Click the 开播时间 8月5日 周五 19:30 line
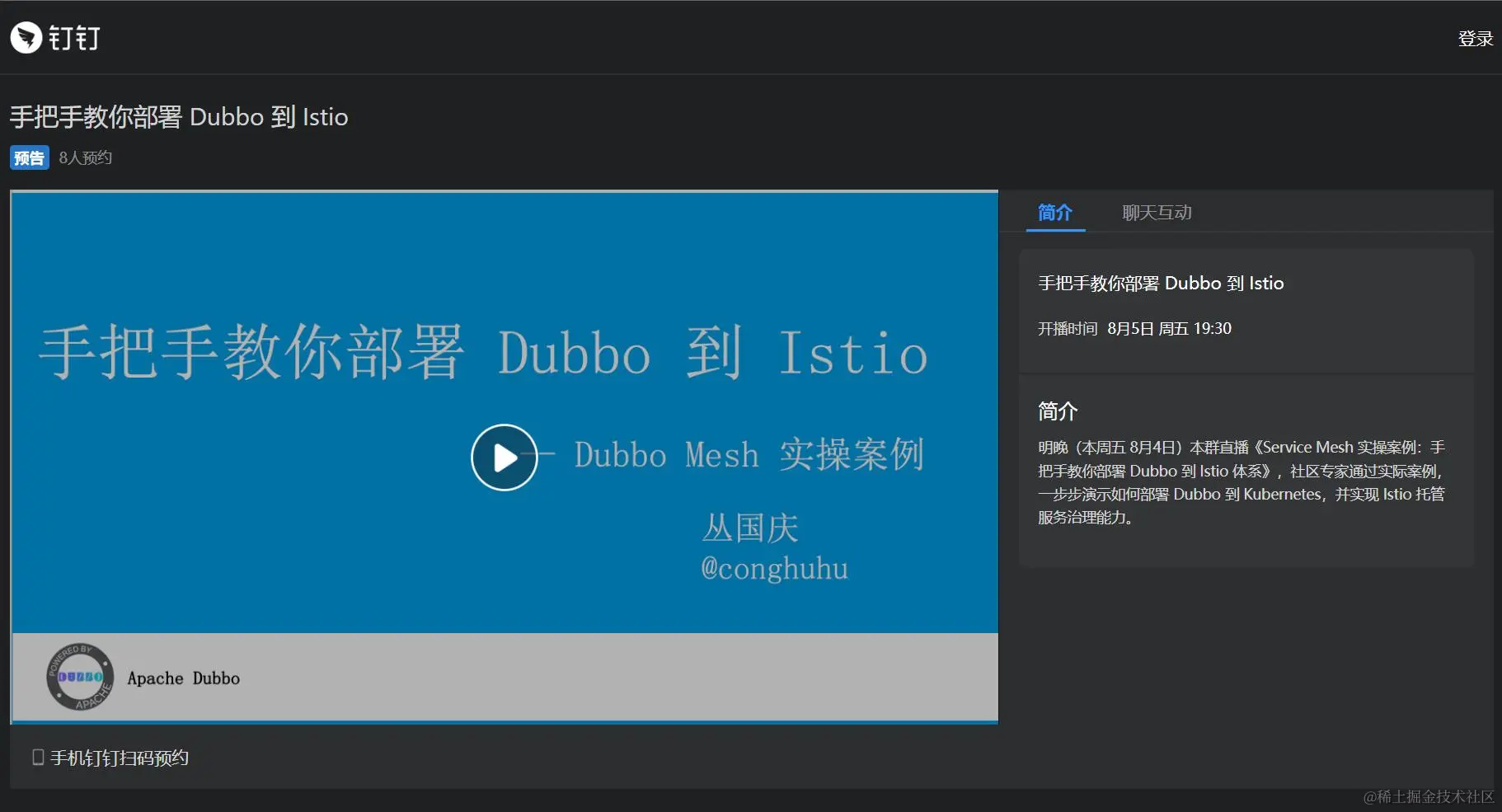The width and height of the screenshot is (1502, 812). point(1134,328)
